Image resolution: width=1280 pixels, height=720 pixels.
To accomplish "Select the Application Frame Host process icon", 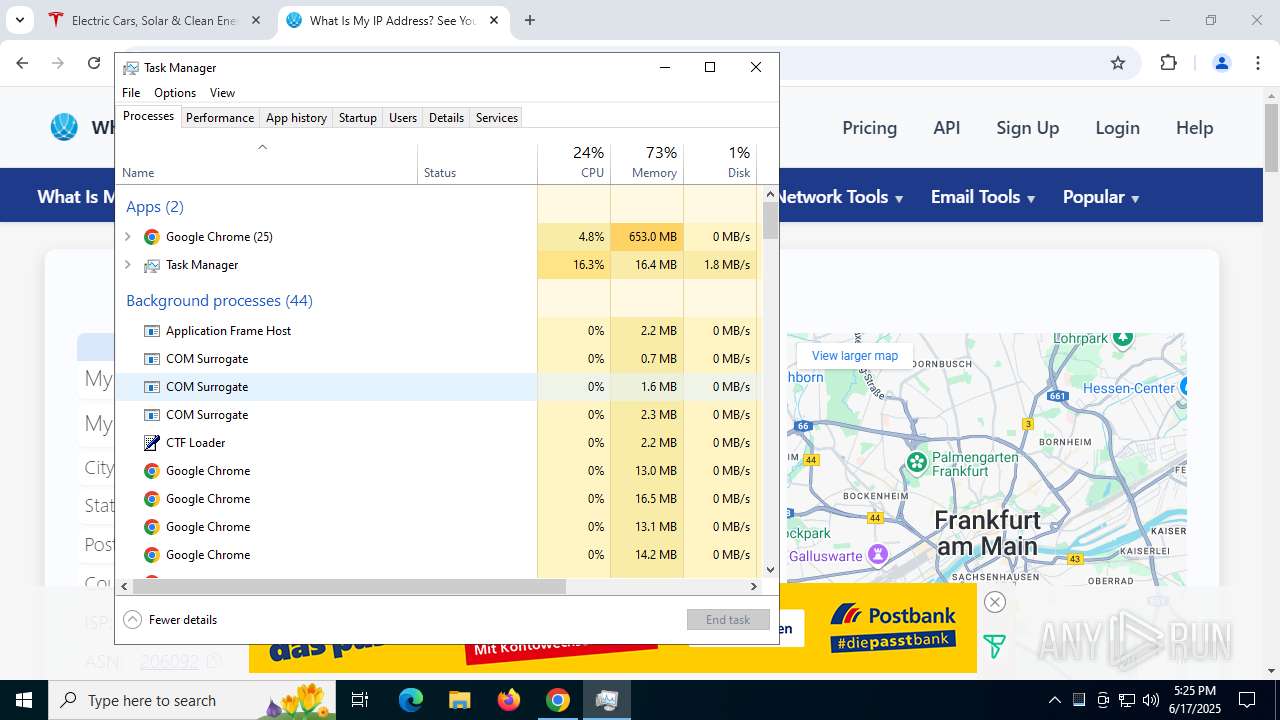I will pyautogui.click(x=152, y=331).
